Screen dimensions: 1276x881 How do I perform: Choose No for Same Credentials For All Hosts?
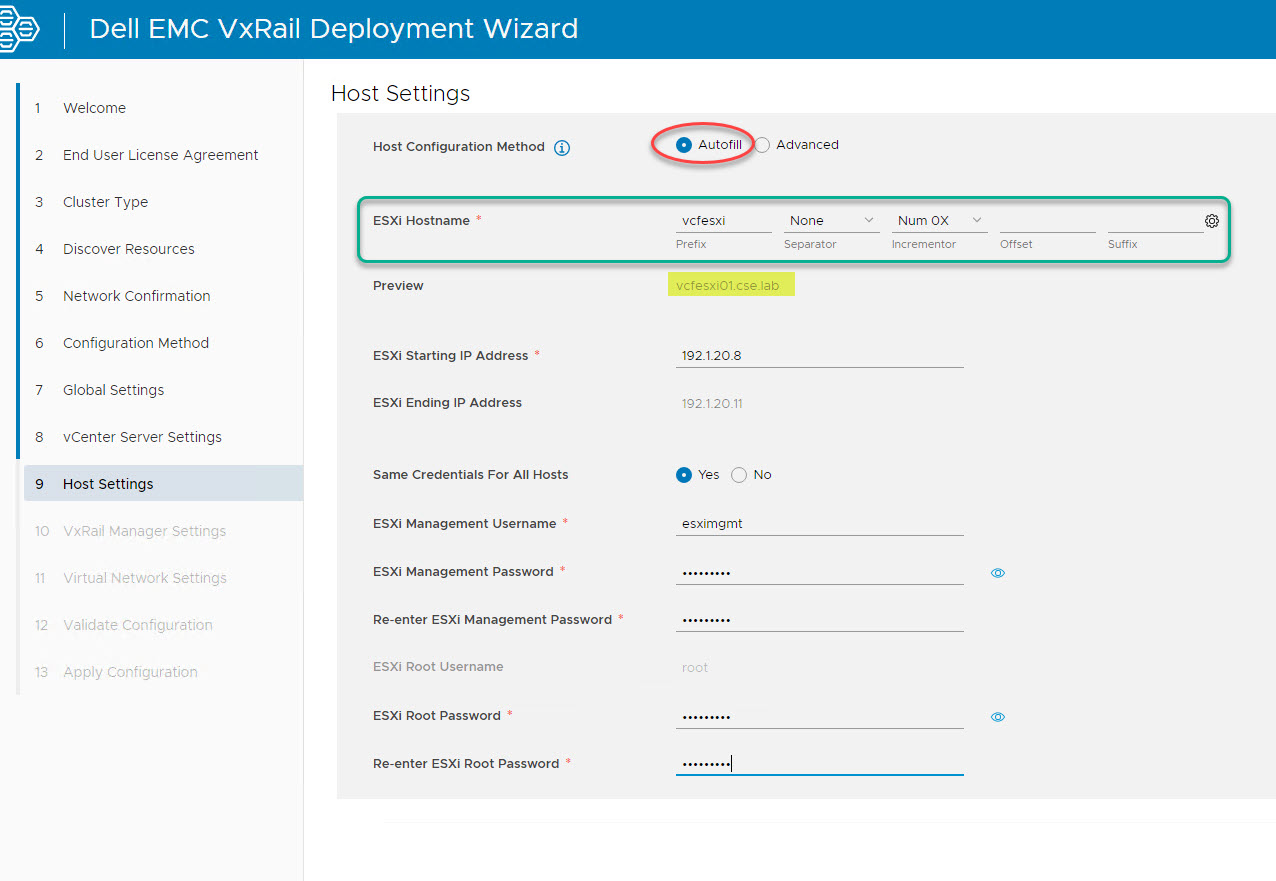tap(739, 475)
